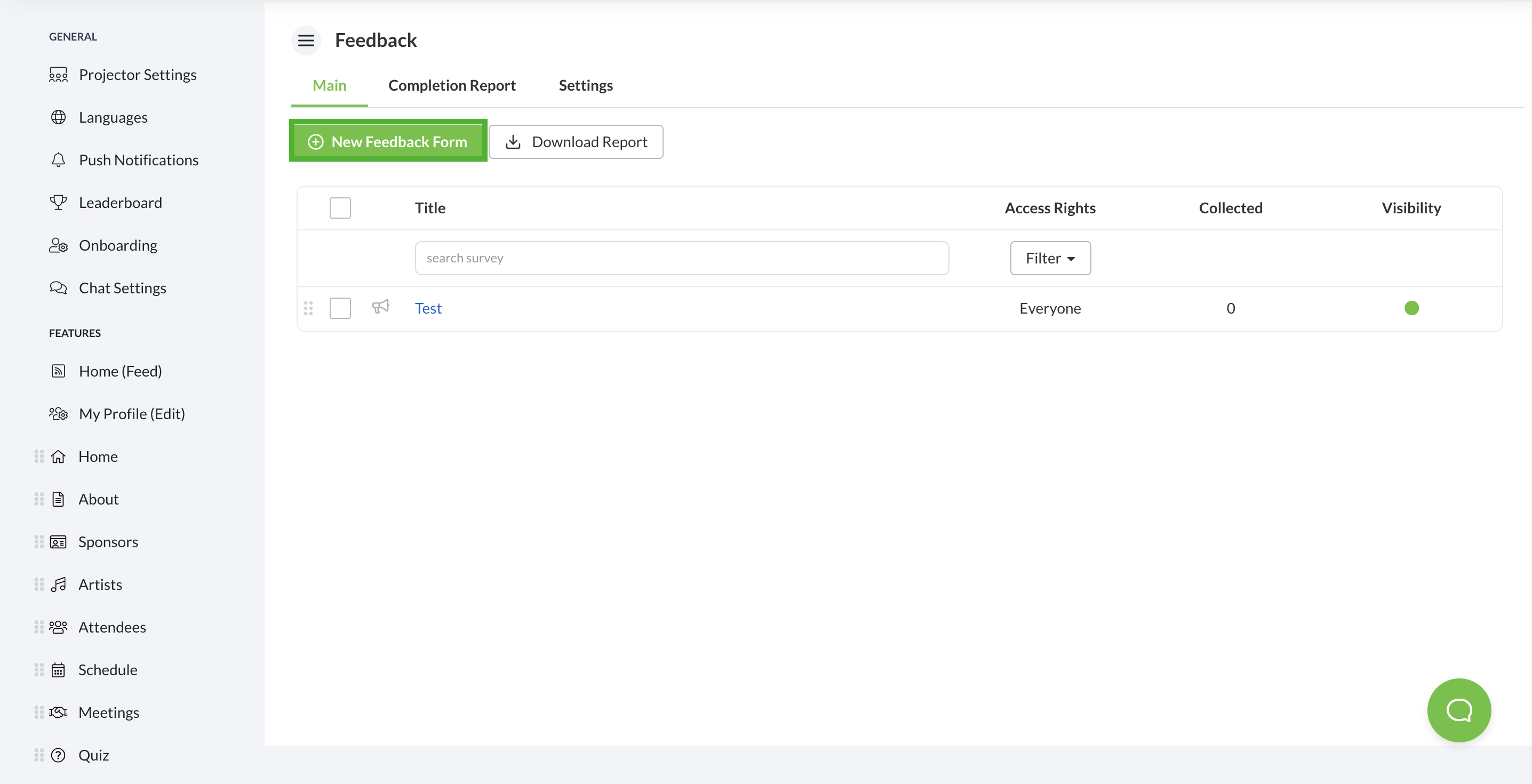
Task: Open the Test feedback form link
Action: (x=428, y=308)
